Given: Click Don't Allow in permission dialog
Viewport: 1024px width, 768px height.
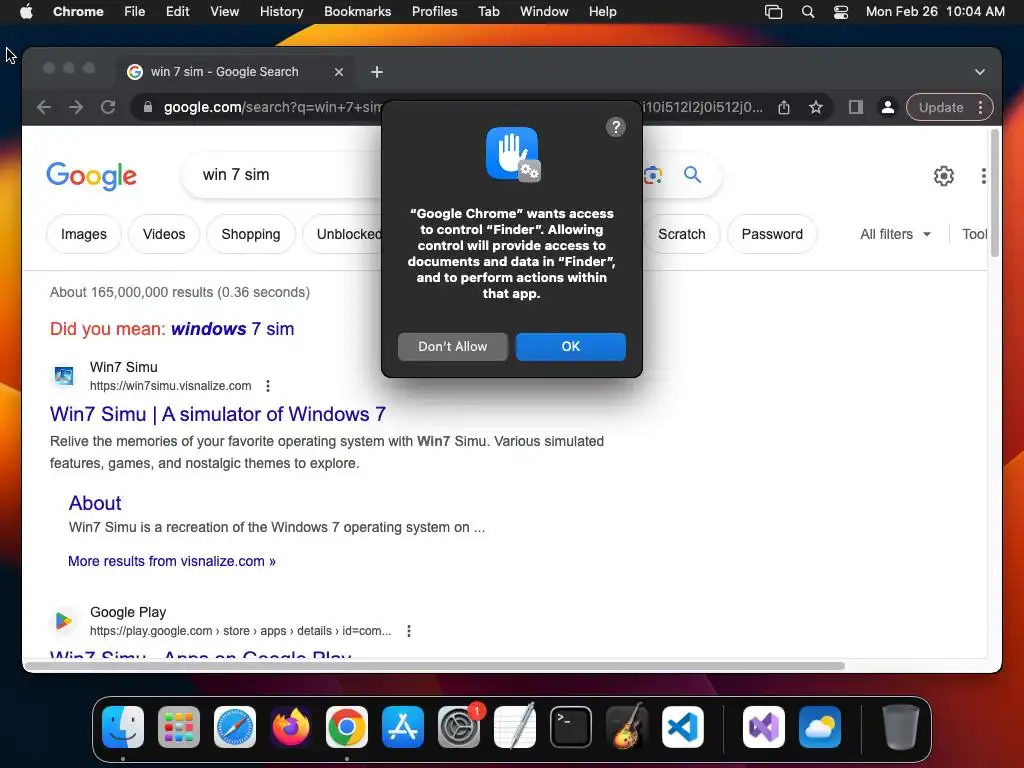Looking at the screenshot, I should point(453,347).
